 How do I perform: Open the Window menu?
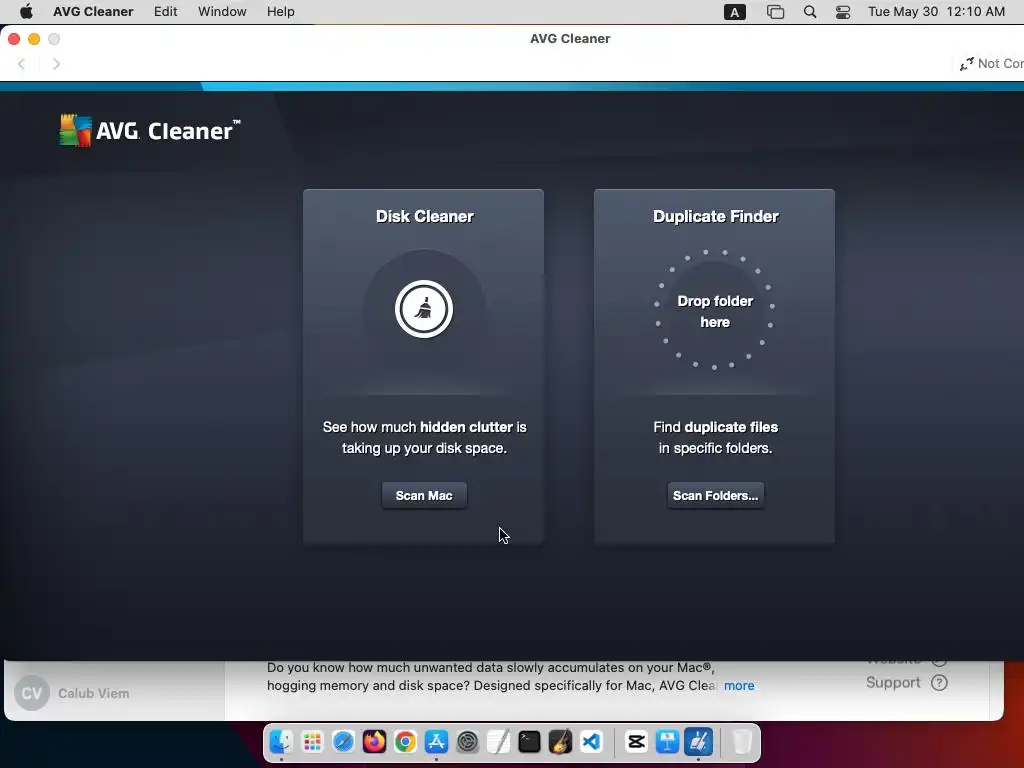(222, 12)
